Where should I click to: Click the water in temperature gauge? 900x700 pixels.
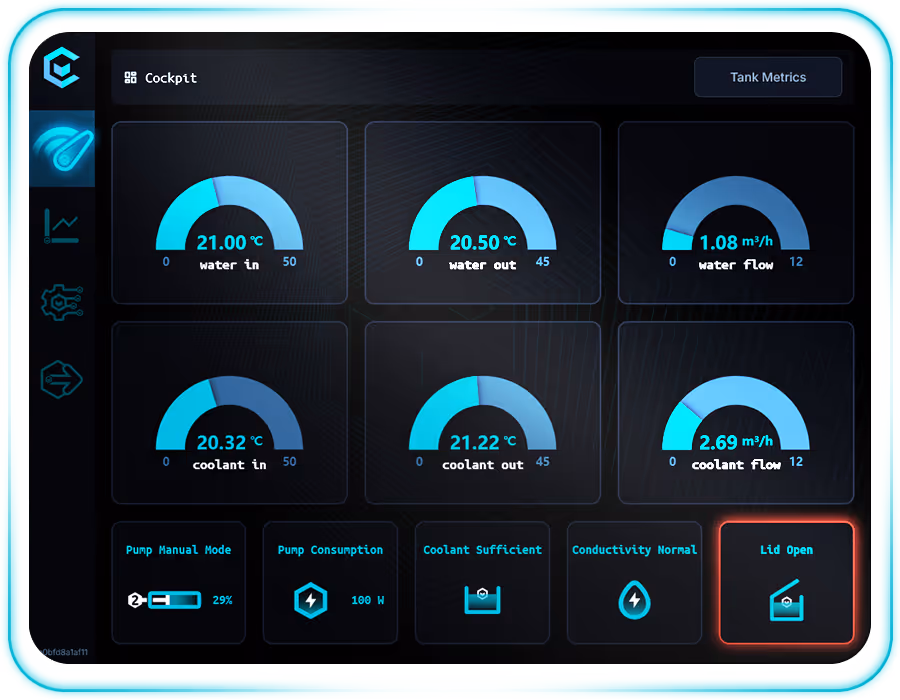(x=229, y=212)
